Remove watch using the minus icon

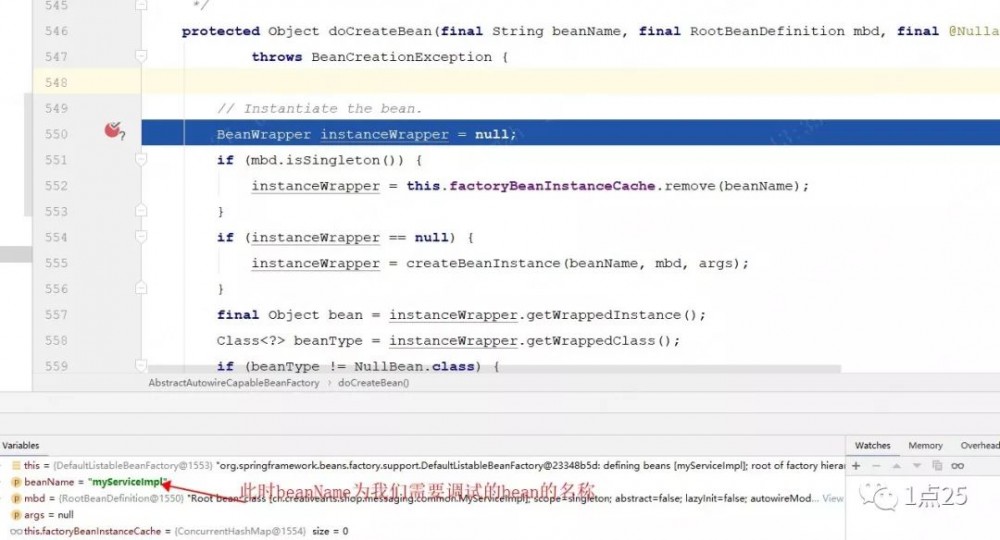(876, 466)
